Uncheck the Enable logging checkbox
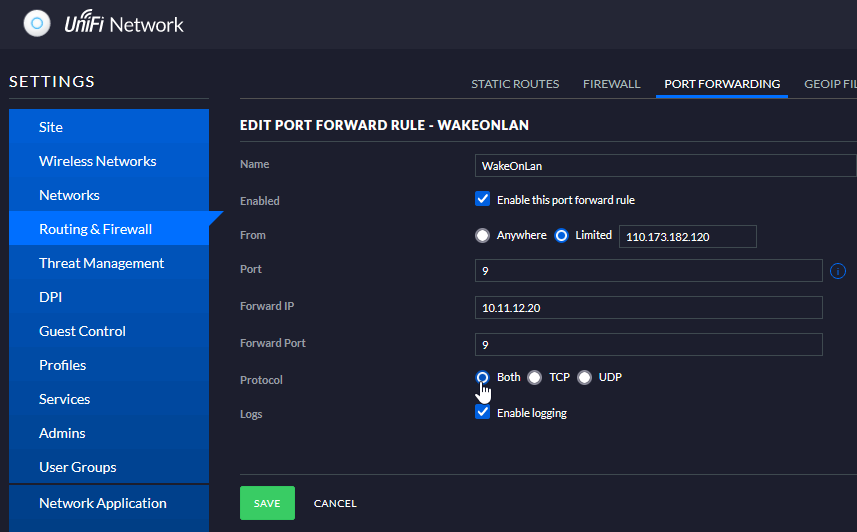The width and height of the screenshot is (857, 532). click(x=482, y=412)
